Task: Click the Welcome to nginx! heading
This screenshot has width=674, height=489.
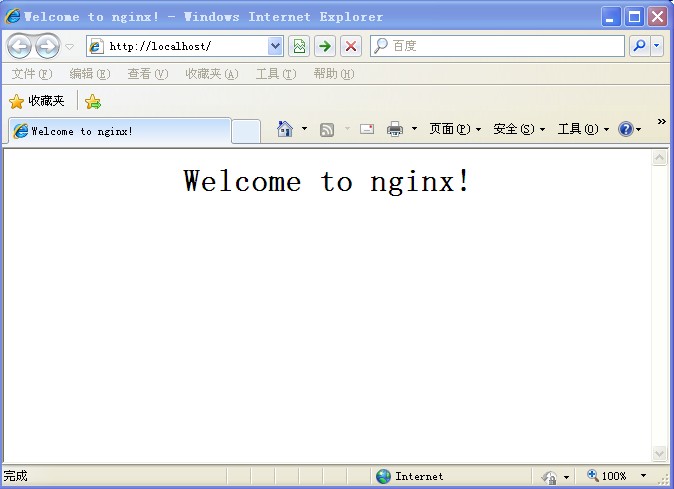Action: (x=327, y=181)
